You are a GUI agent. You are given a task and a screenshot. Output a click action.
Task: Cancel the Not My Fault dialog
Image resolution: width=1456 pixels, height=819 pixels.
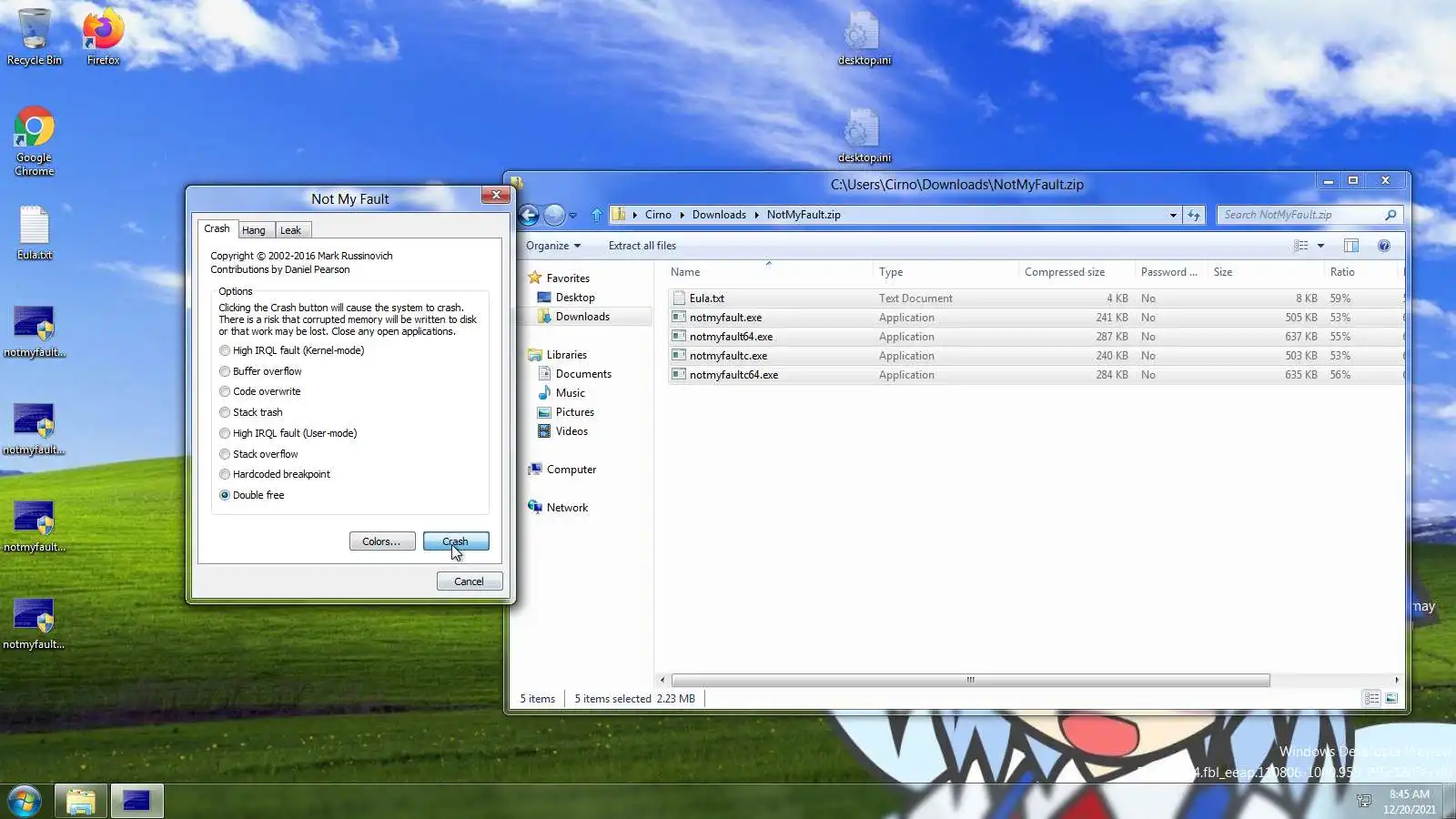pos(470,581)
